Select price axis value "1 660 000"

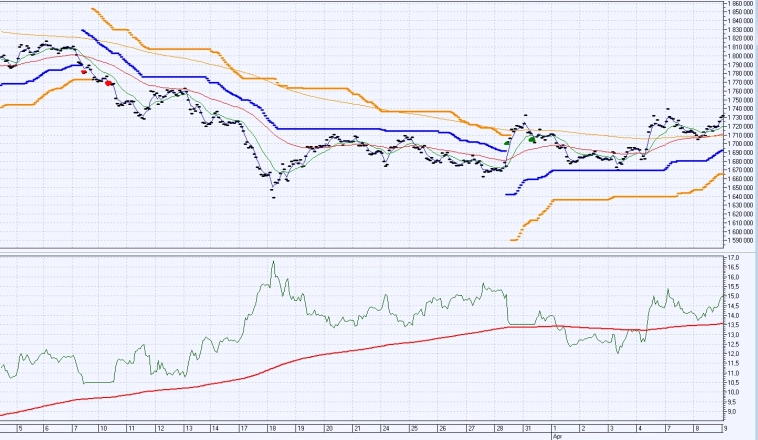click(x=741, y=179)
